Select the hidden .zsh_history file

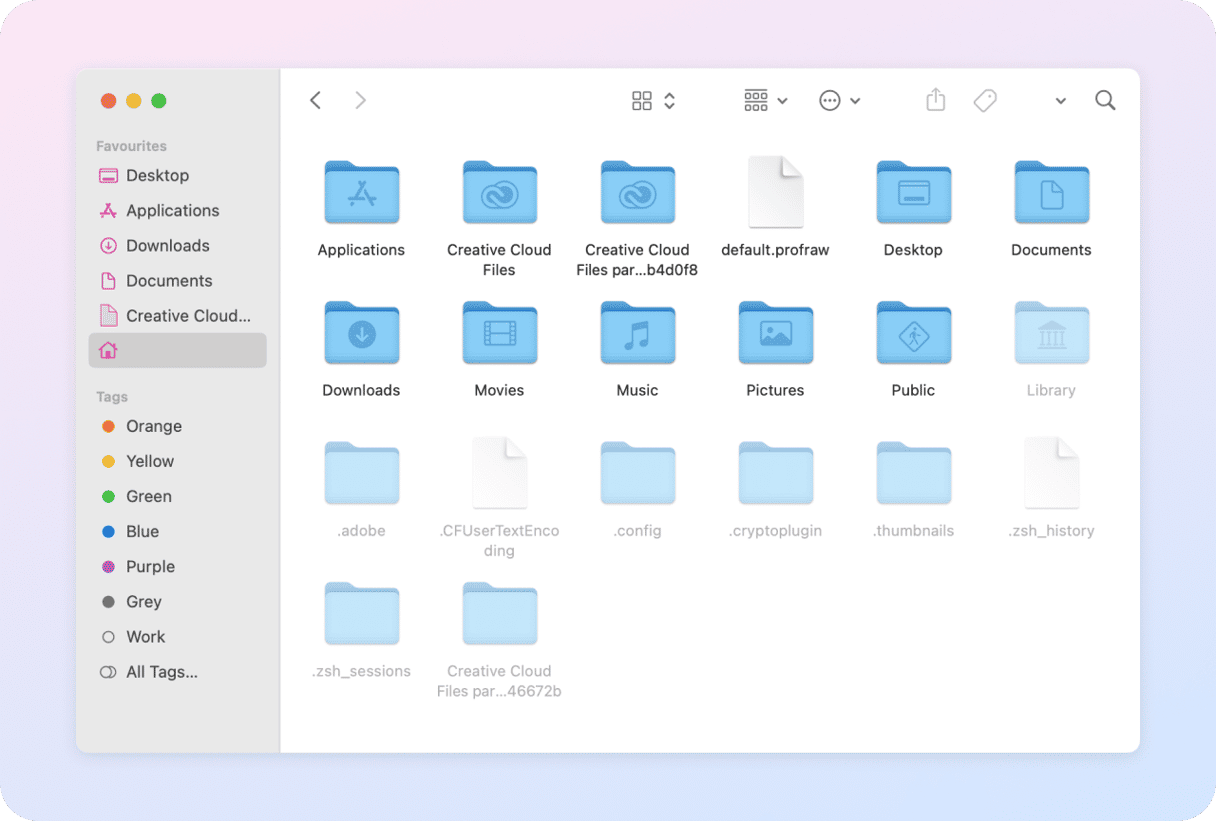point(1051,473)
